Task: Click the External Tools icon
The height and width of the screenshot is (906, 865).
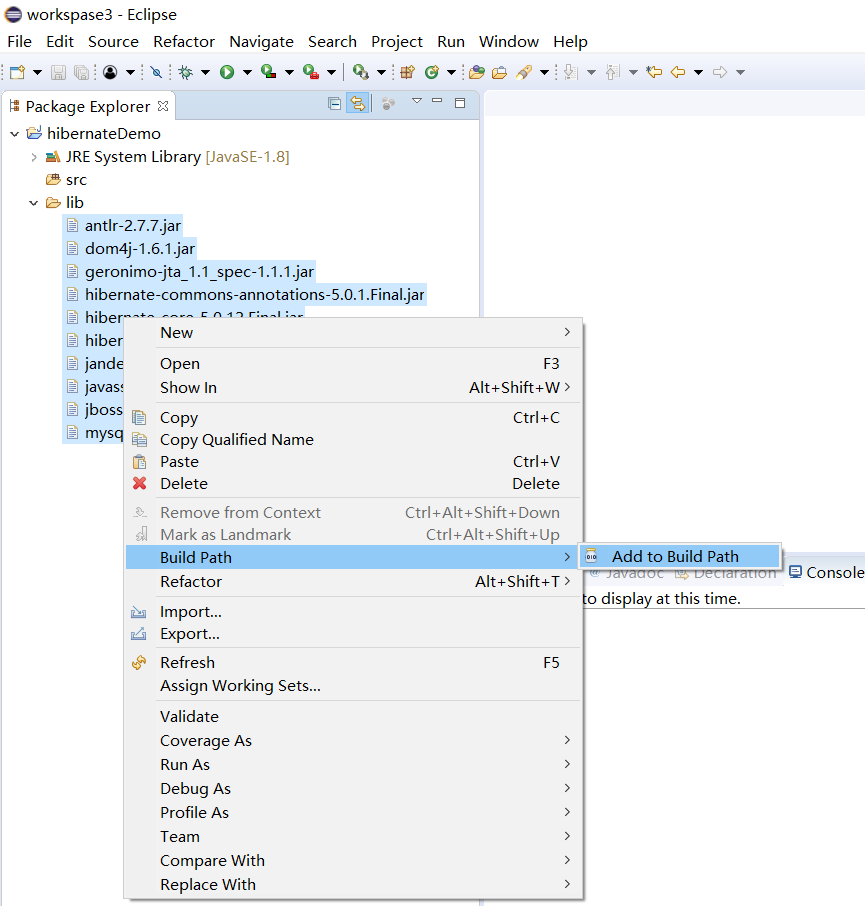Action: 361,72
